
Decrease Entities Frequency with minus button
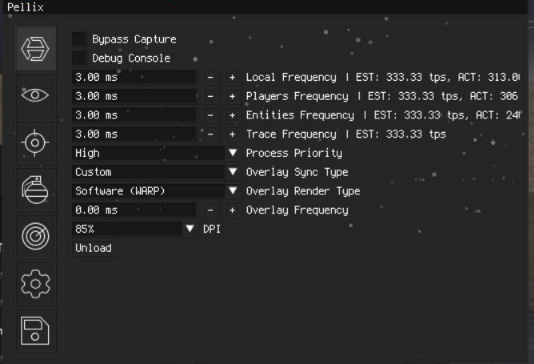(210, 115)
